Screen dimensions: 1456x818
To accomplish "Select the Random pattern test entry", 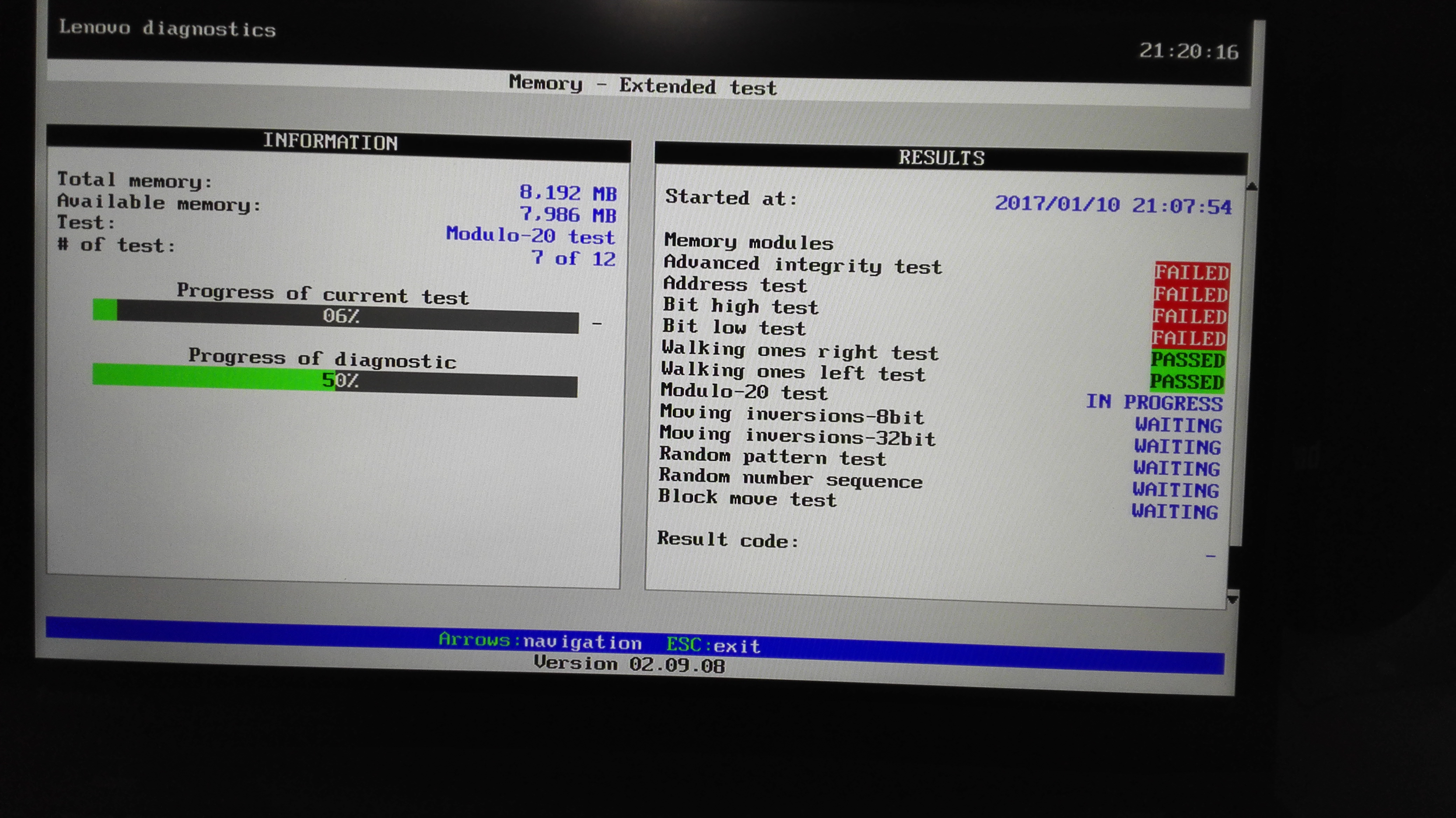I will tap(772, 458).
